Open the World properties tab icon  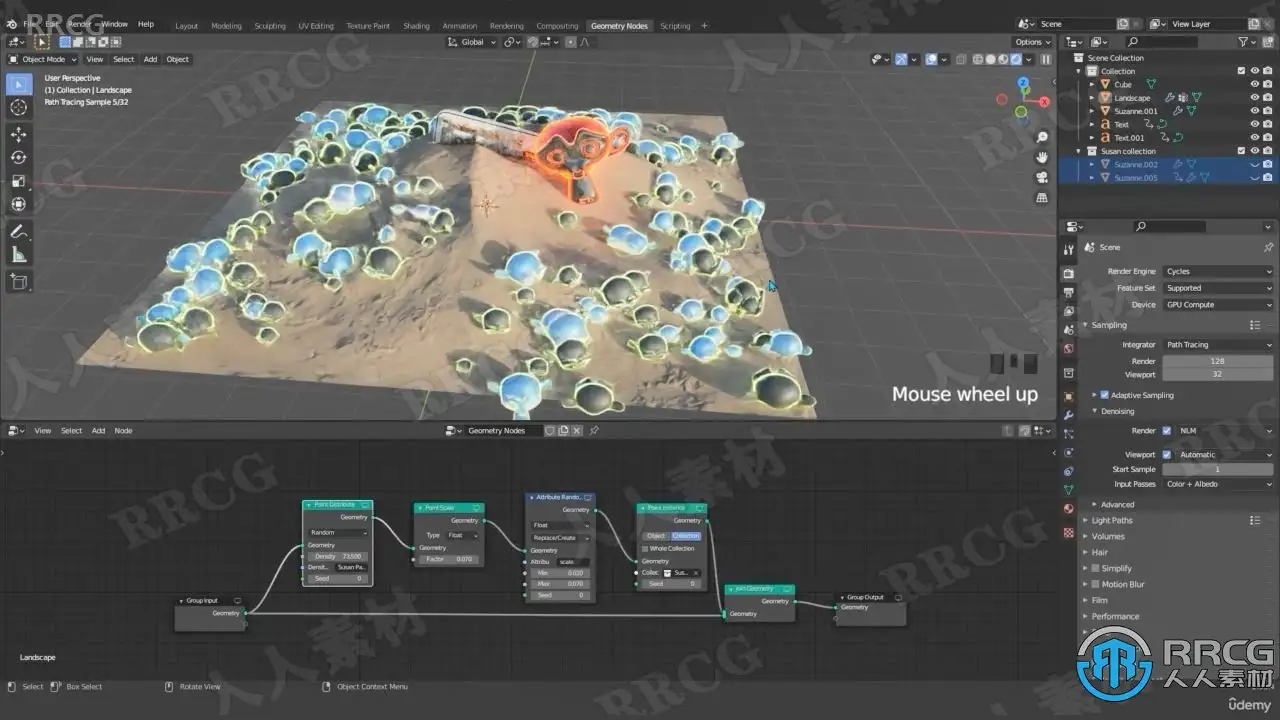[1069, 349]
